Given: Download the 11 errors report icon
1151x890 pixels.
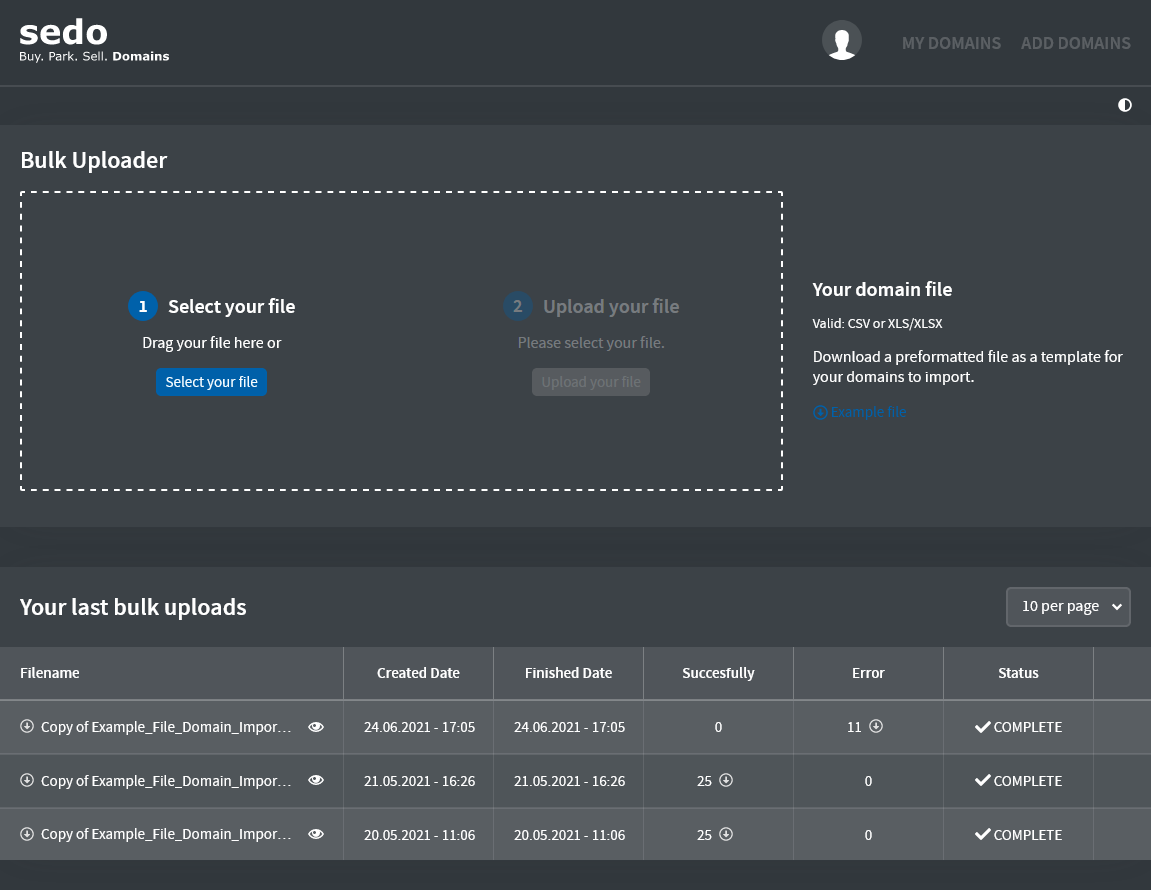Looking at the screenshot, I should point(876,727).
